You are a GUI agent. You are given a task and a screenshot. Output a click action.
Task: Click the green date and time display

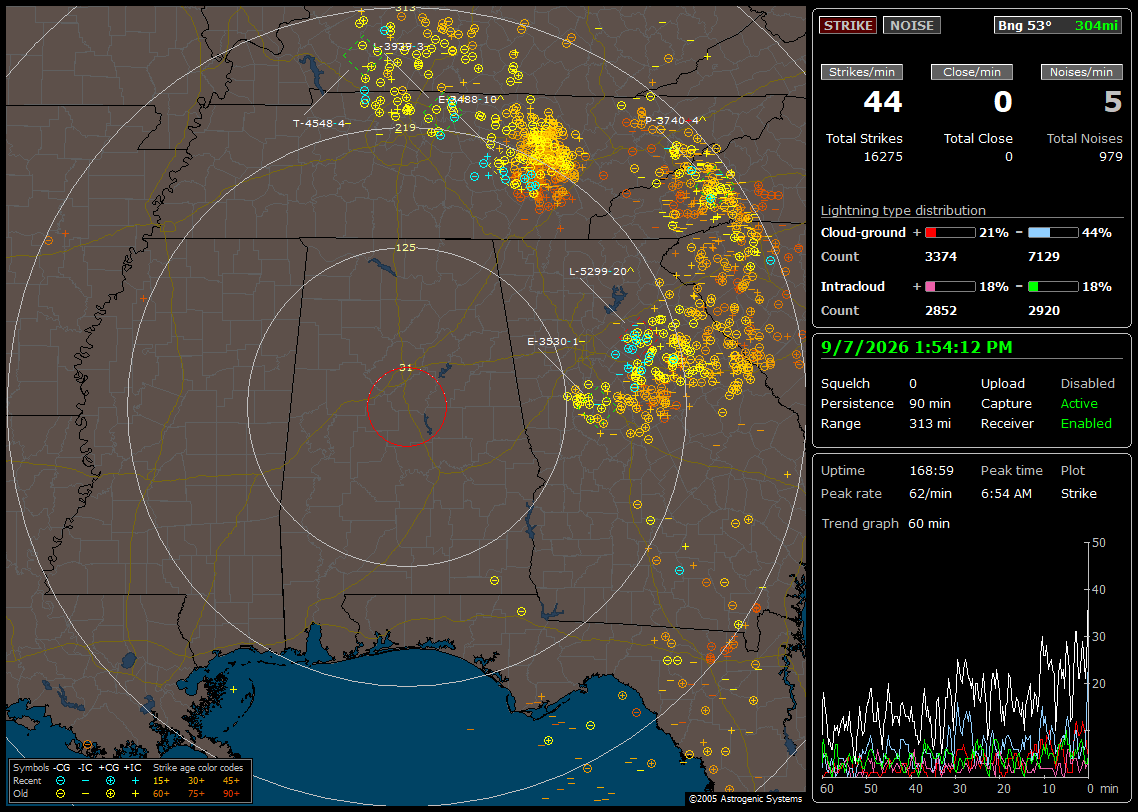pyautogui.click(x=917, y=347)
